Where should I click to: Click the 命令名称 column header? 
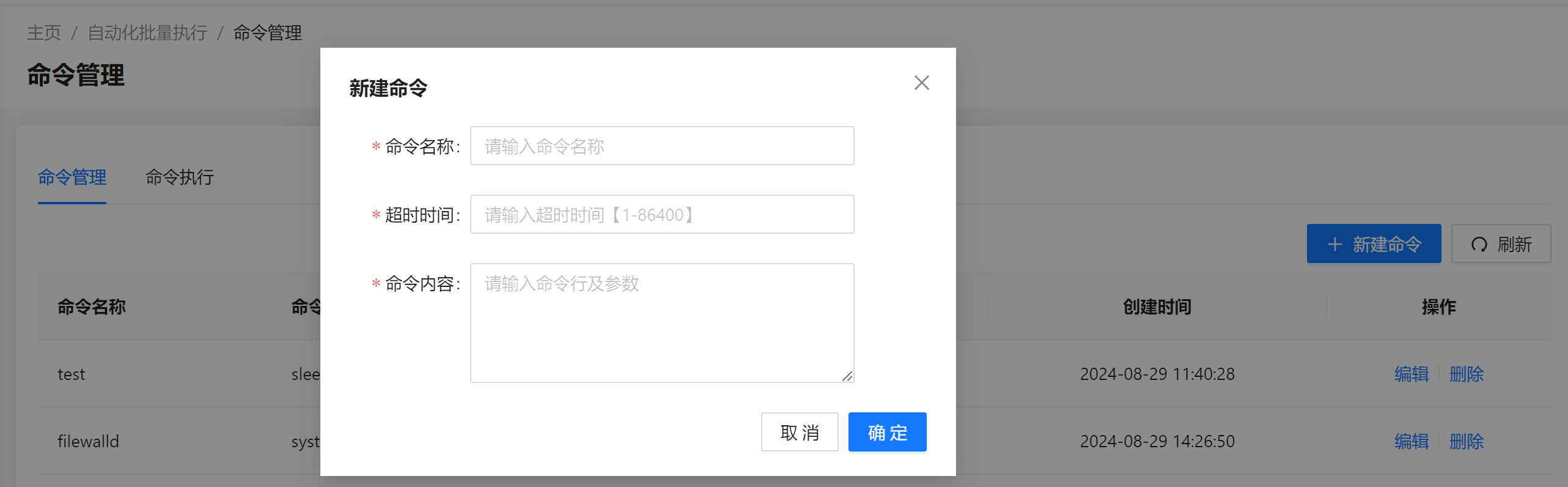(x=92, y=307)
